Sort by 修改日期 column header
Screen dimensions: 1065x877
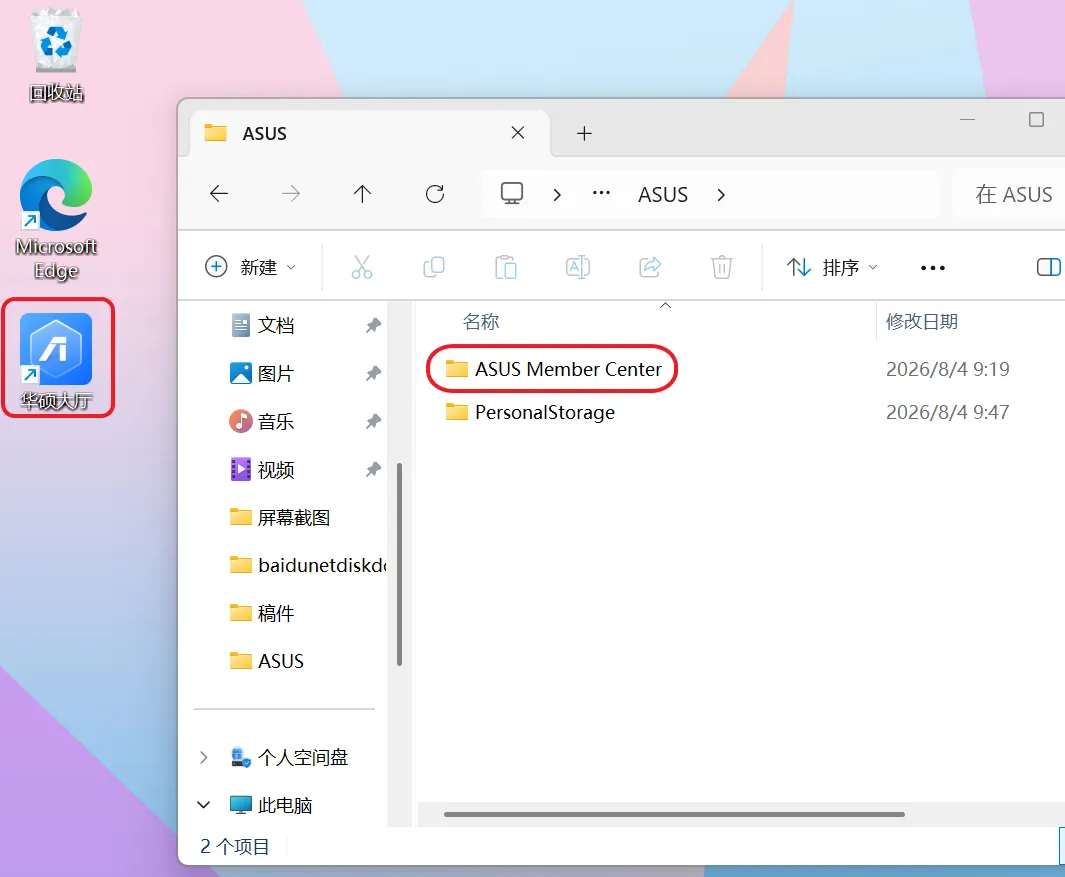[x=922, y=321]
